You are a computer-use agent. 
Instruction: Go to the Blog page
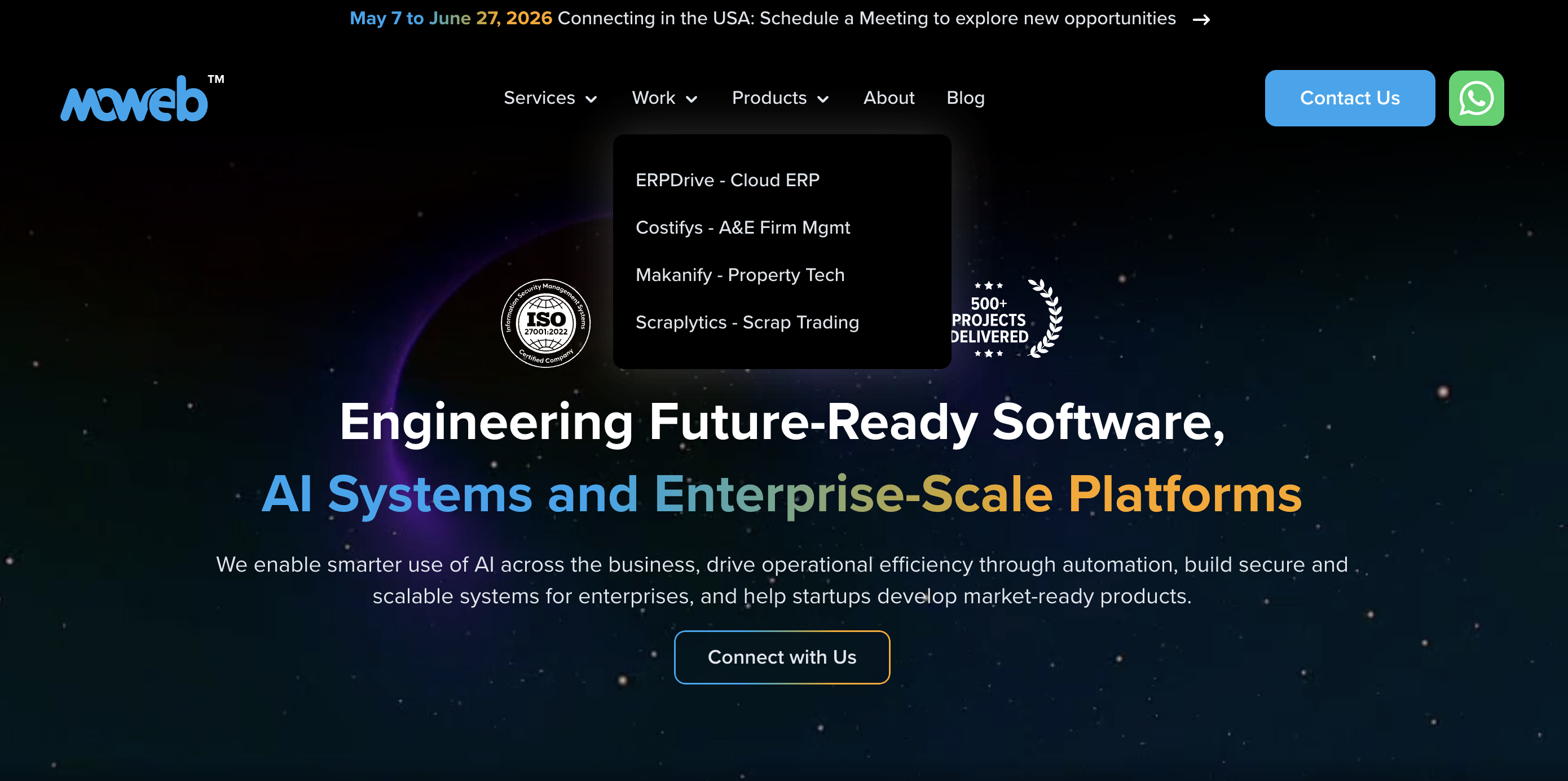click(965, 98)
